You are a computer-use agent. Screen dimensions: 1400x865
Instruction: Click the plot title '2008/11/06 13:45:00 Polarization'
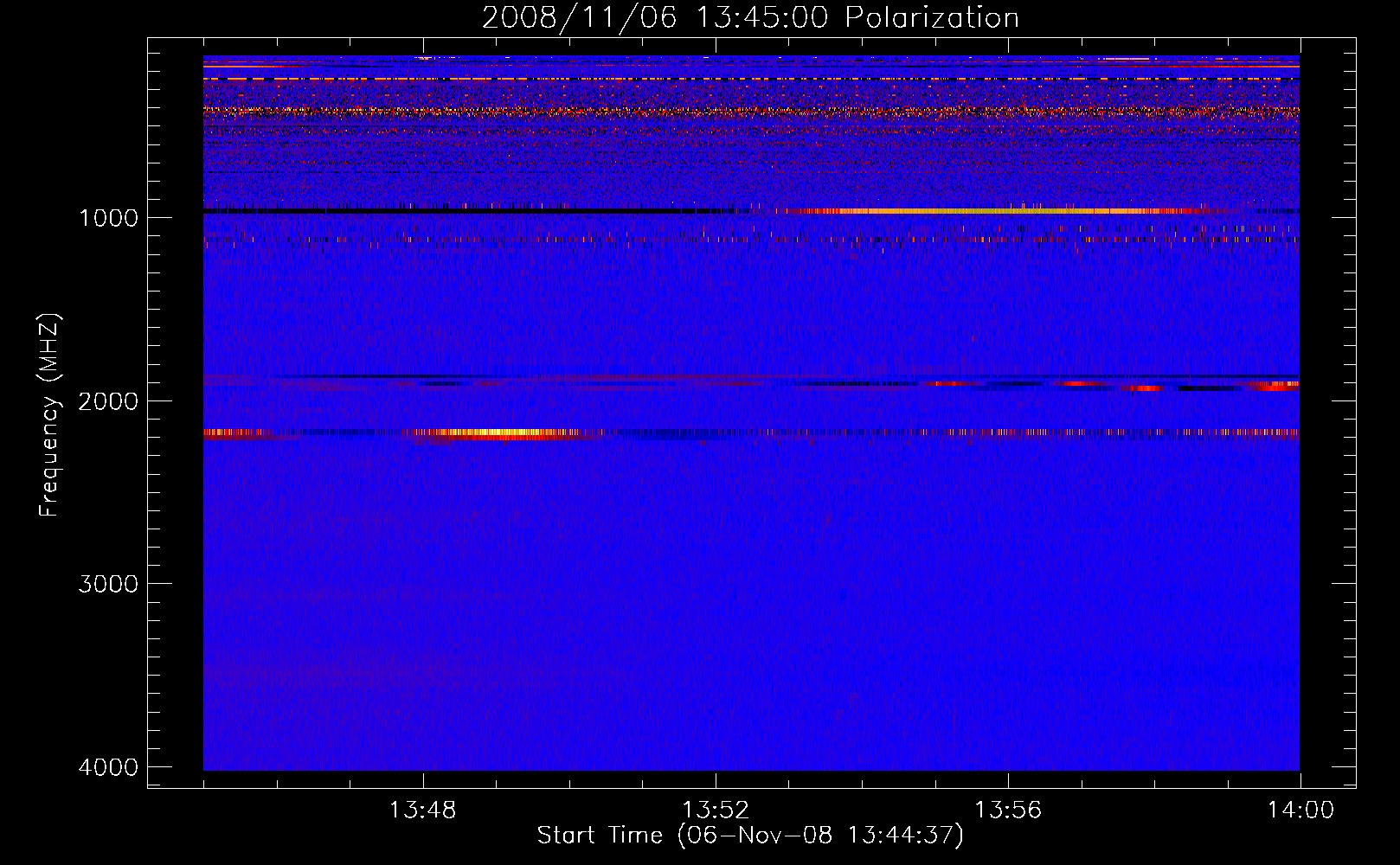coord(750,17)
